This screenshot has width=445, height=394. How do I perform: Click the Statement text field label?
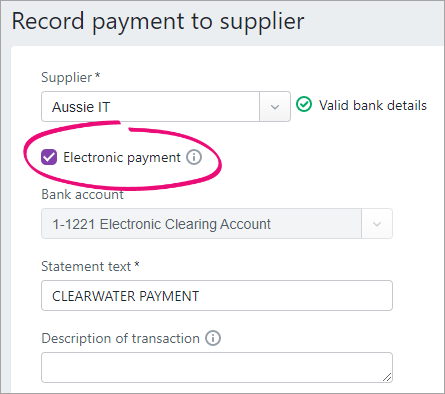pyautogui.click(x=90, y=266)
